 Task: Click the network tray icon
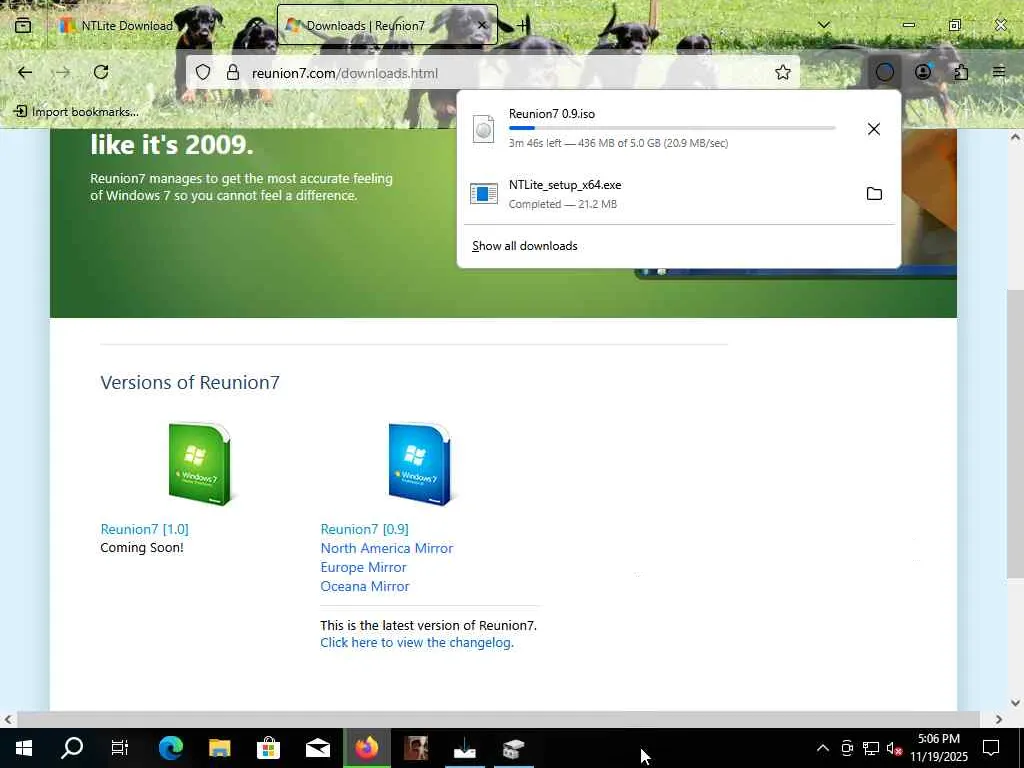[x=871, y=748]
